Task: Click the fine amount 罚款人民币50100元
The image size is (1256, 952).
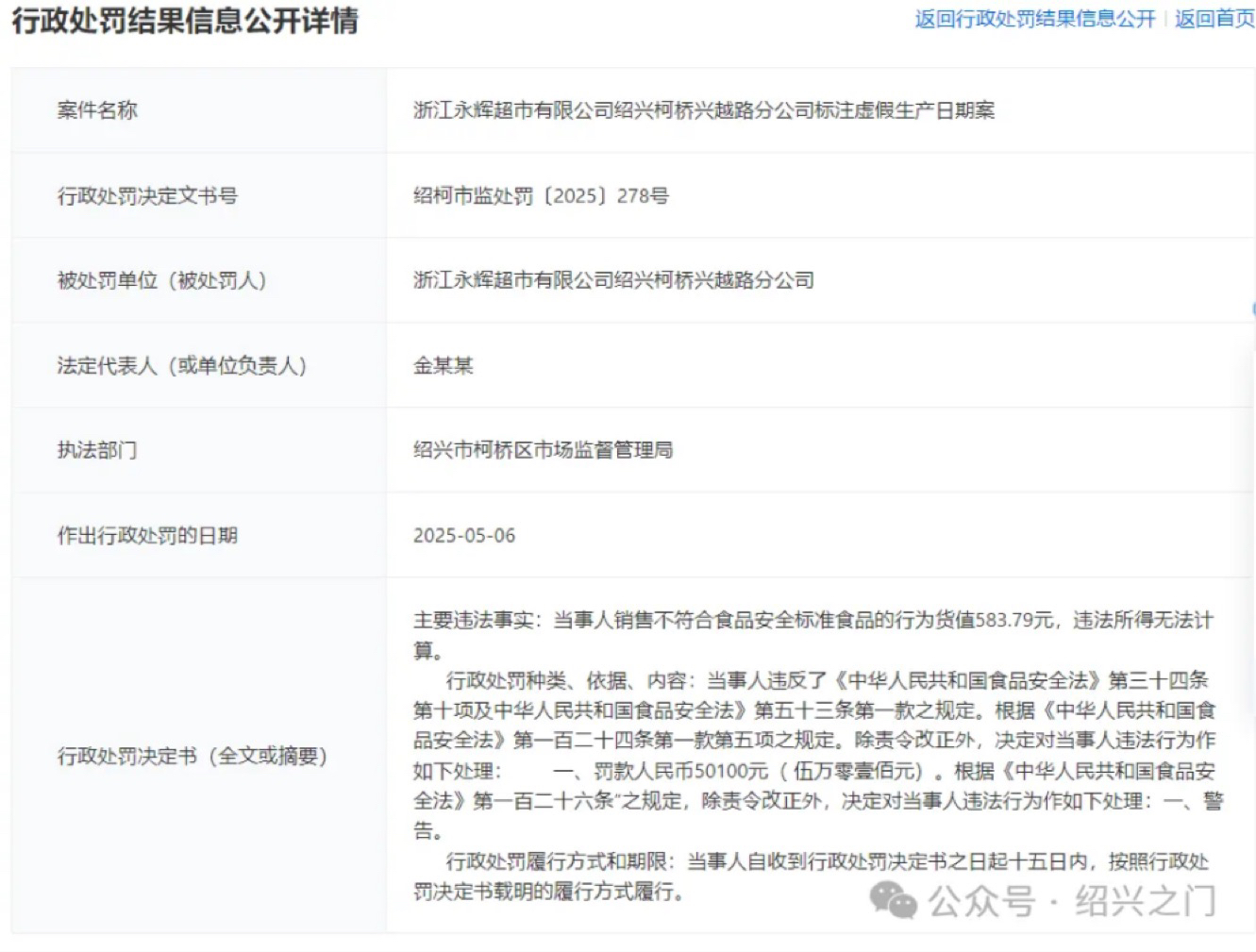Action: 680,771
